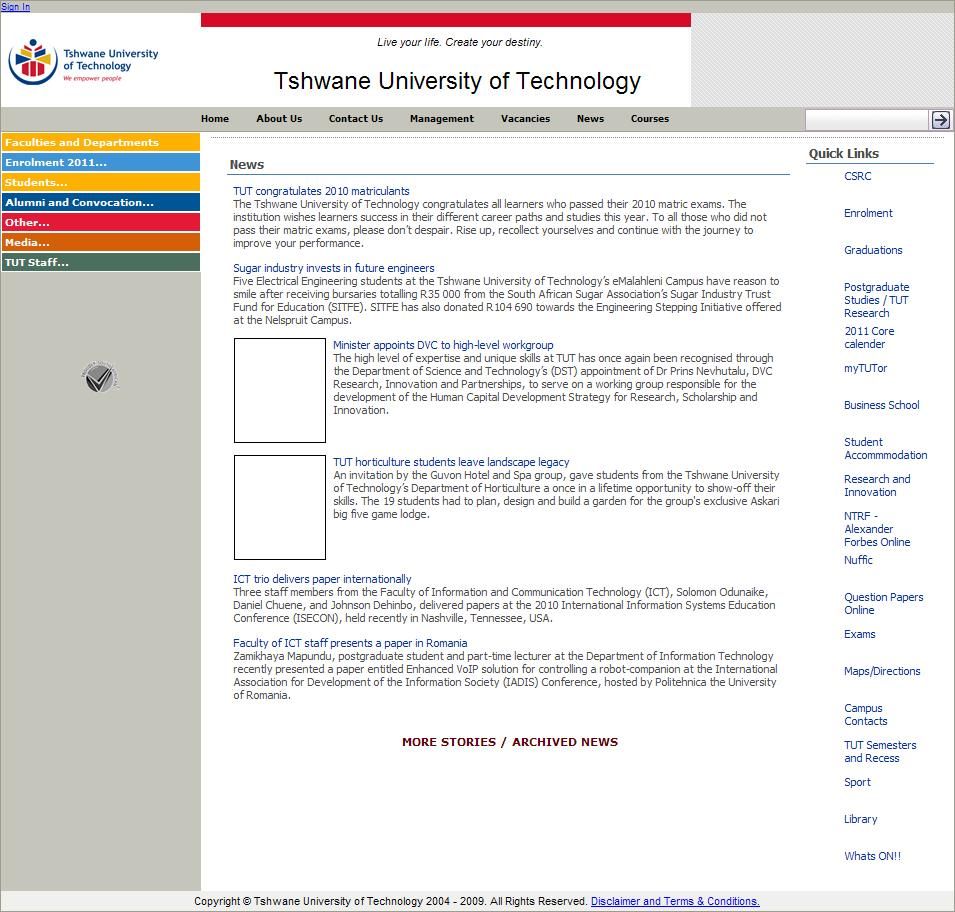Open the Management menu item
The width and height of the screenshot is (955, 912).
click(442, 119)
